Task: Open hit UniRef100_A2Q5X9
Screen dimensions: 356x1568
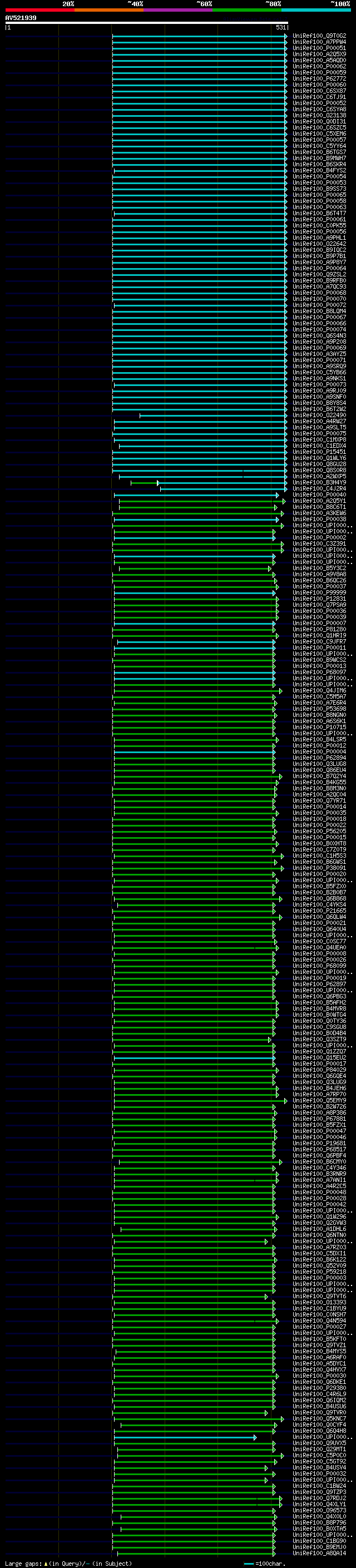Action: (x=319, y=54)
